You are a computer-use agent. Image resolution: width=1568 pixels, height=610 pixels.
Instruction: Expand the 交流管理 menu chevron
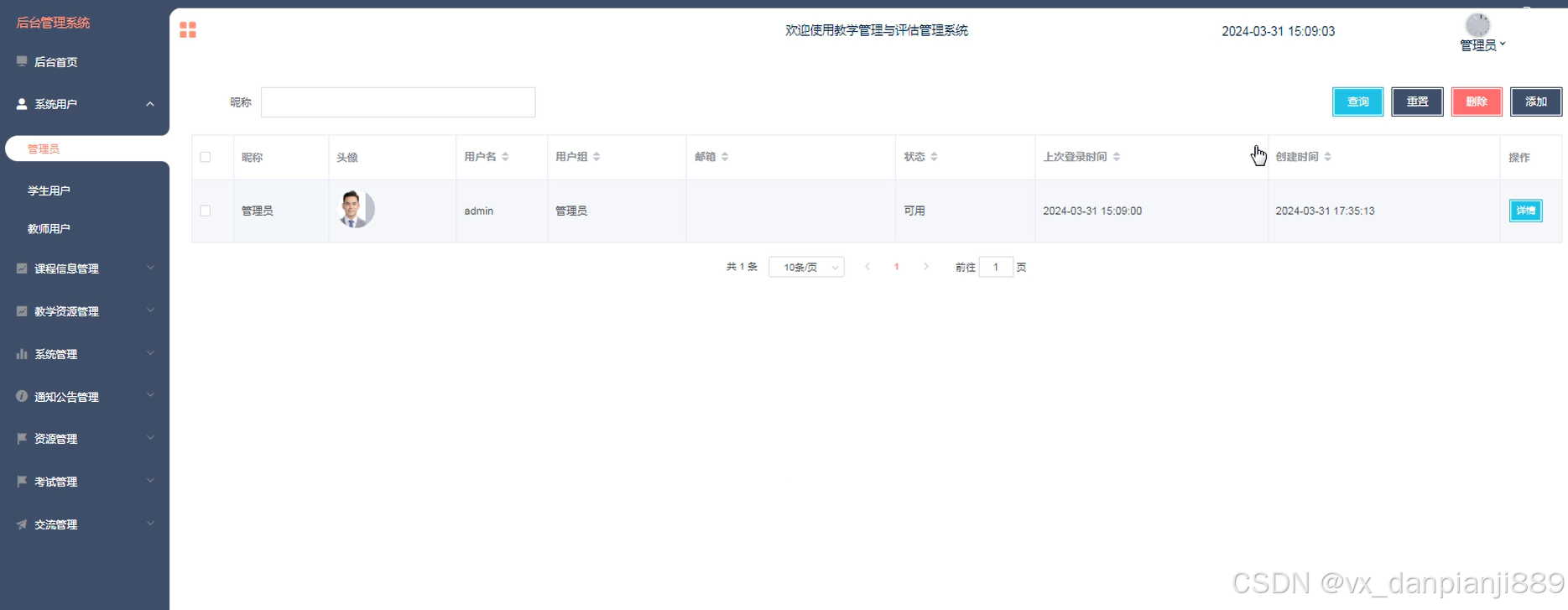150,524
